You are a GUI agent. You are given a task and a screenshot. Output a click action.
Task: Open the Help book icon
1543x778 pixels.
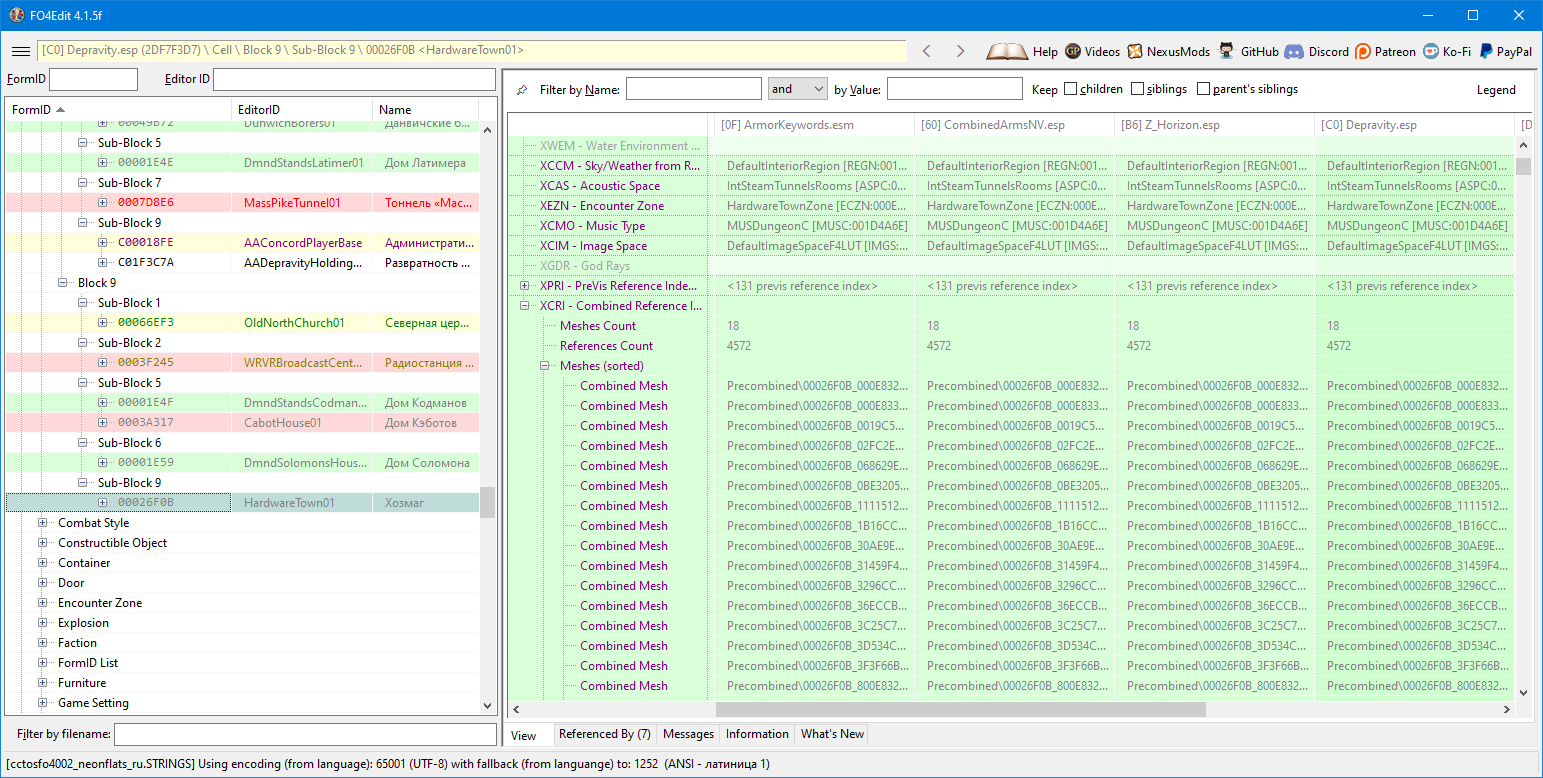coord(1007,51)
